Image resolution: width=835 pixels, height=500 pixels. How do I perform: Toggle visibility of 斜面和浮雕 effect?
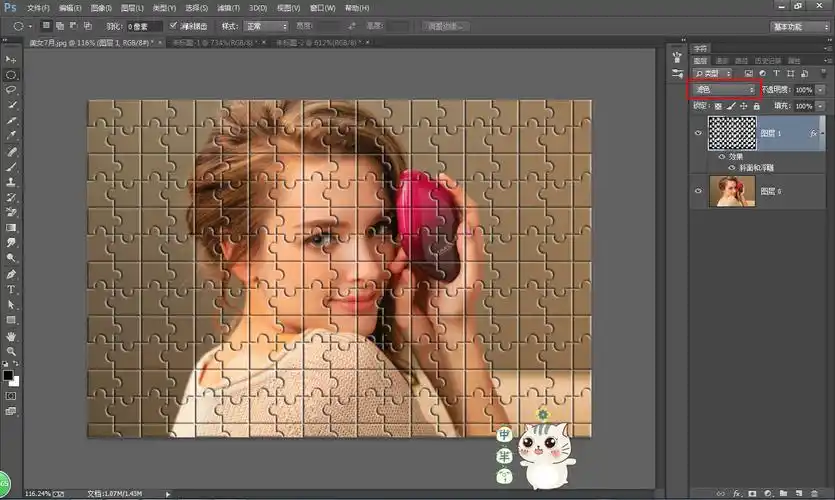[x=732, y=168]
